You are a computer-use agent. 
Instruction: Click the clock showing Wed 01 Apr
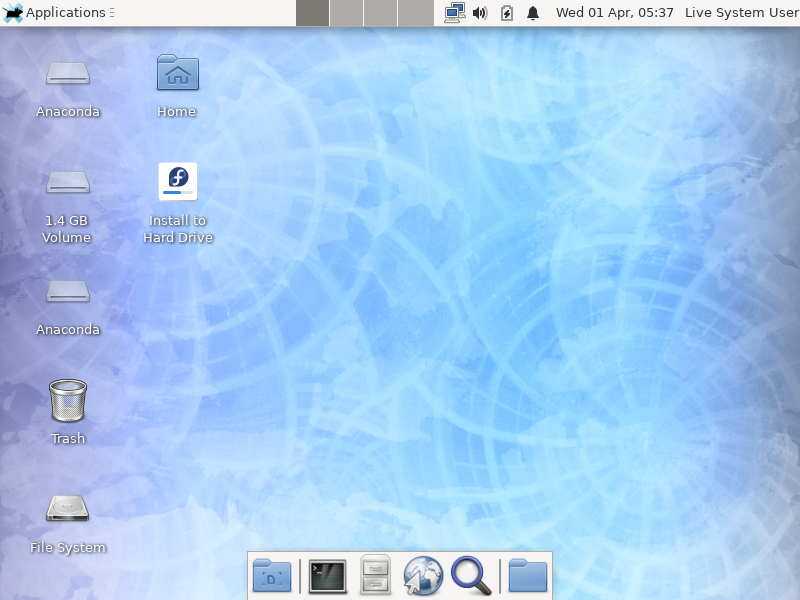614,13
